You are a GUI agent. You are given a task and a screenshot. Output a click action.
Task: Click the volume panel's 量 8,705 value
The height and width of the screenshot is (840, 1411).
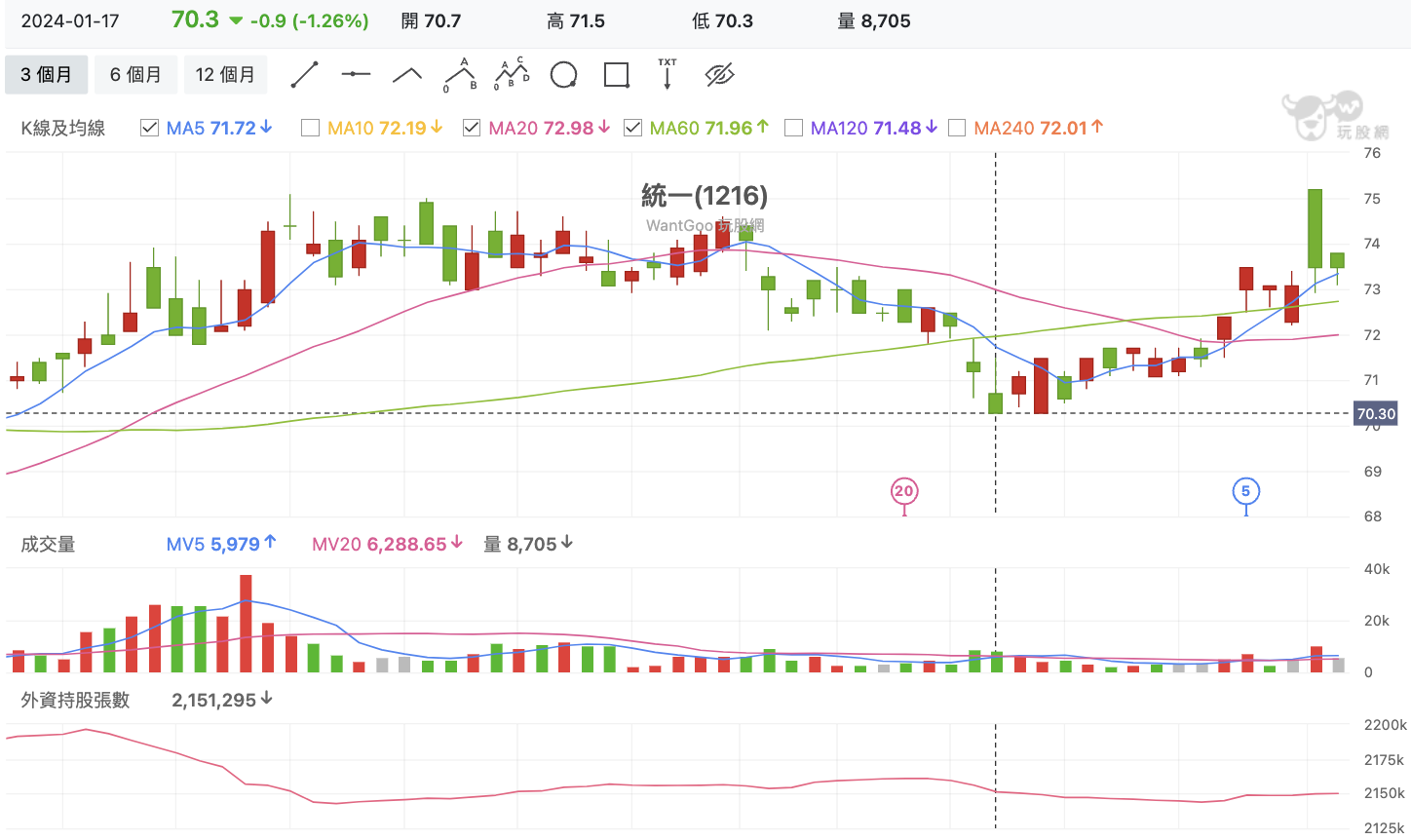(x=528, y=544)
